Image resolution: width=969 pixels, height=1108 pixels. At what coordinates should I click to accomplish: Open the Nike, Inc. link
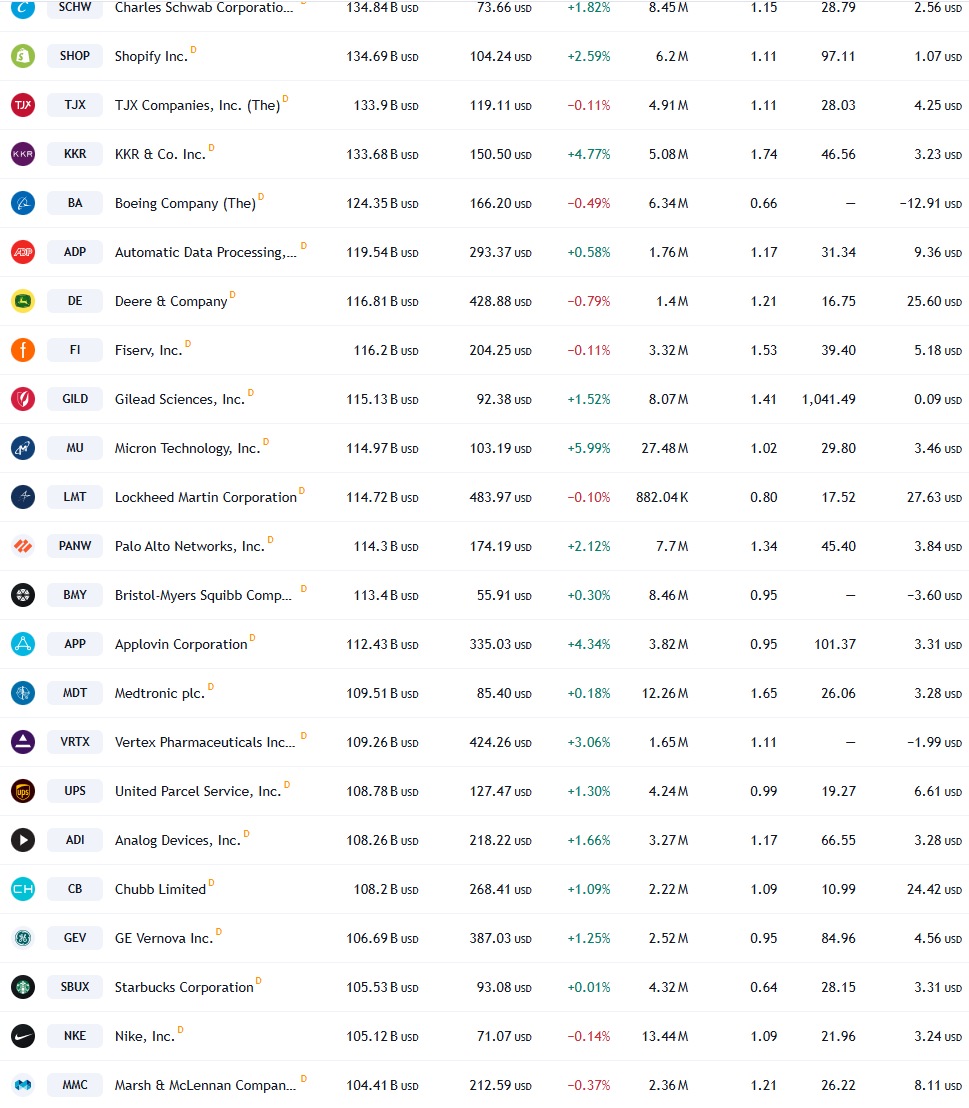tap(145, 1037)
